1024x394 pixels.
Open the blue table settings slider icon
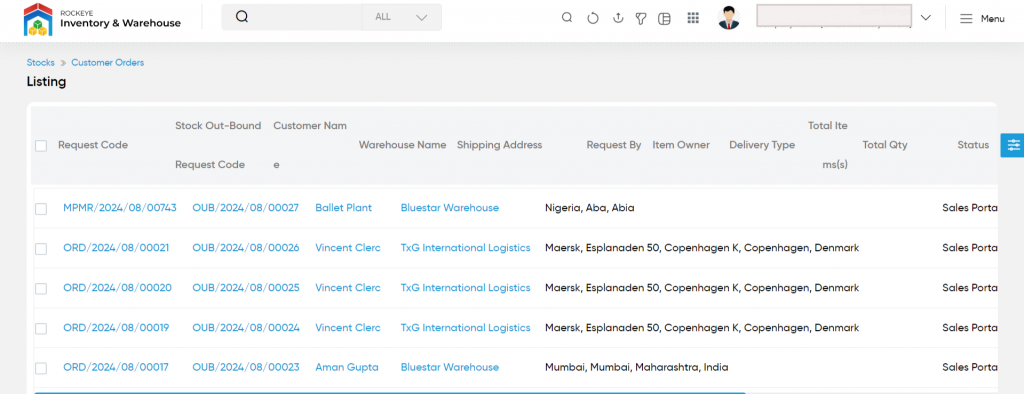pyautogui.click(x=1013, y=145)
